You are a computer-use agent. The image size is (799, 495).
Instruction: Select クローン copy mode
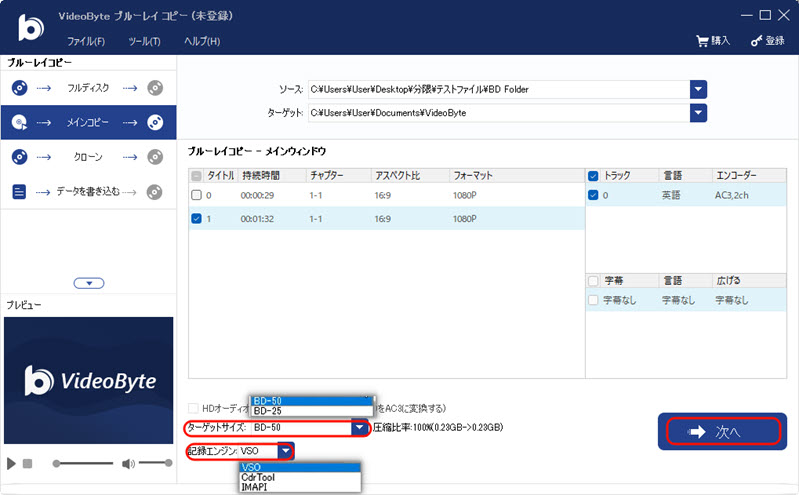88,157
